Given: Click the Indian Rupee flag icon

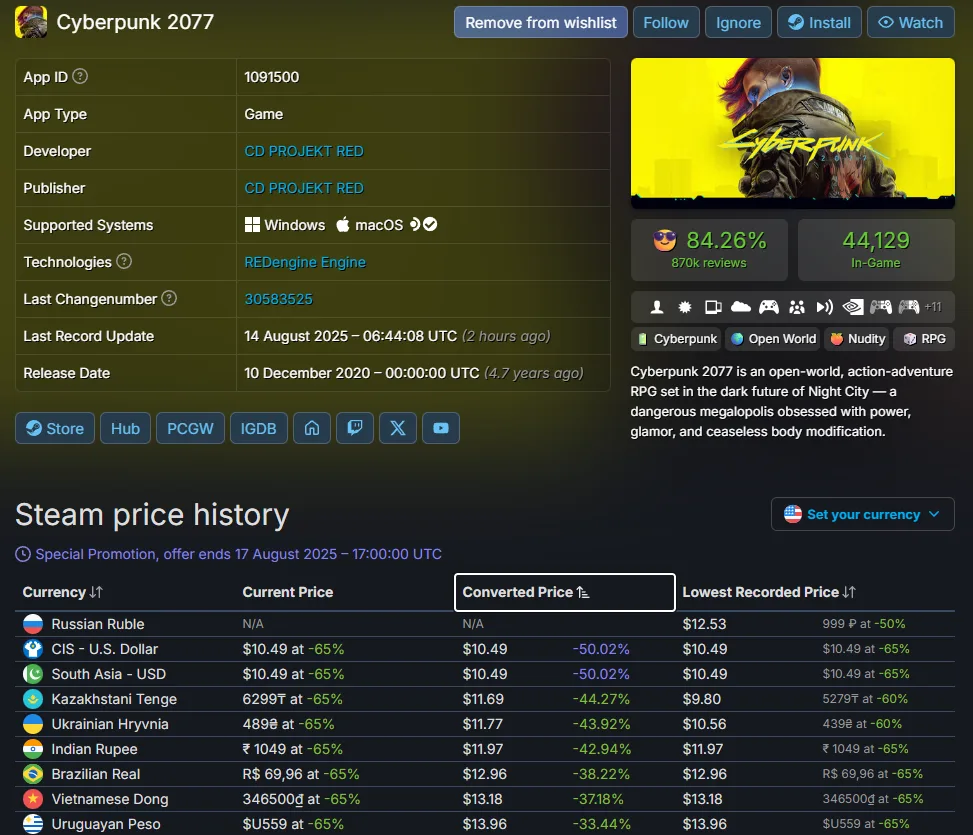Looking at the screenshot, I should (33, 749).
